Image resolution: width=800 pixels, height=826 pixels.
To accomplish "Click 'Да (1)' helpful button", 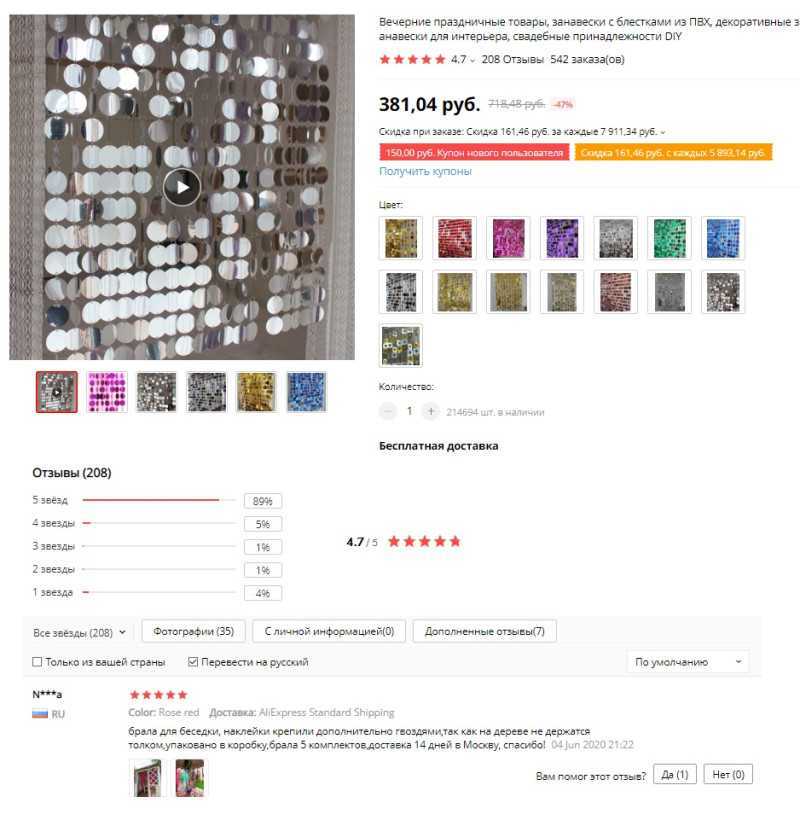I will [675, 774].
